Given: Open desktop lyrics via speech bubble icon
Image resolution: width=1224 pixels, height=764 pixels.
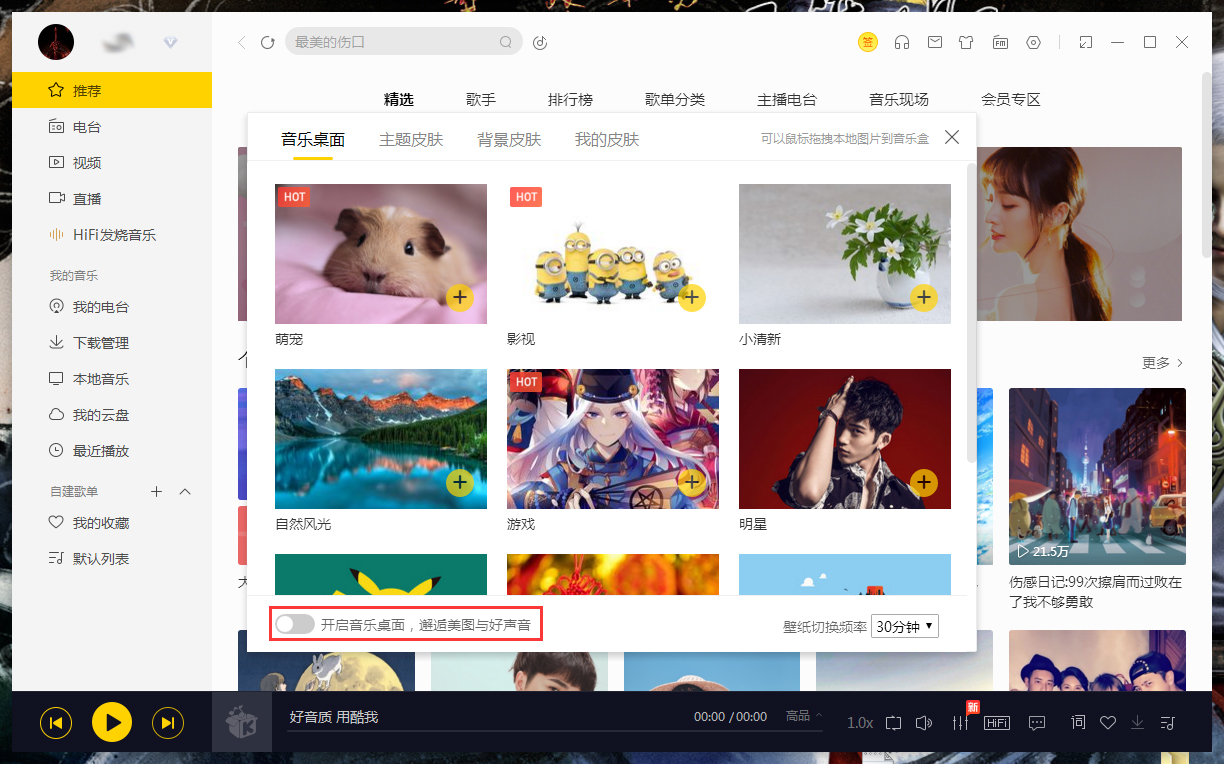Looking at the screenshot, I should [x=1037, y=722].
